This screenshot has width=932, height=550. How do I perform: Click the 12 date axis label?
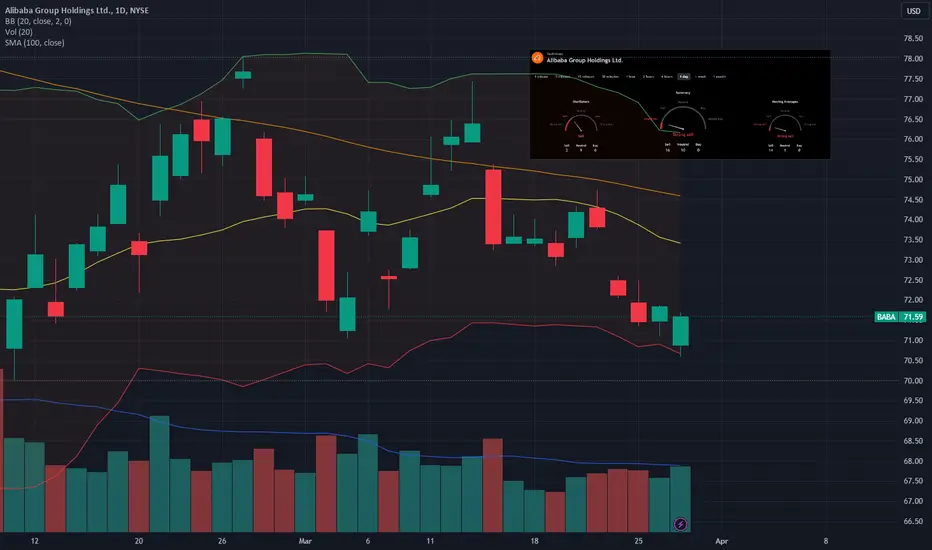click(34, 541)
